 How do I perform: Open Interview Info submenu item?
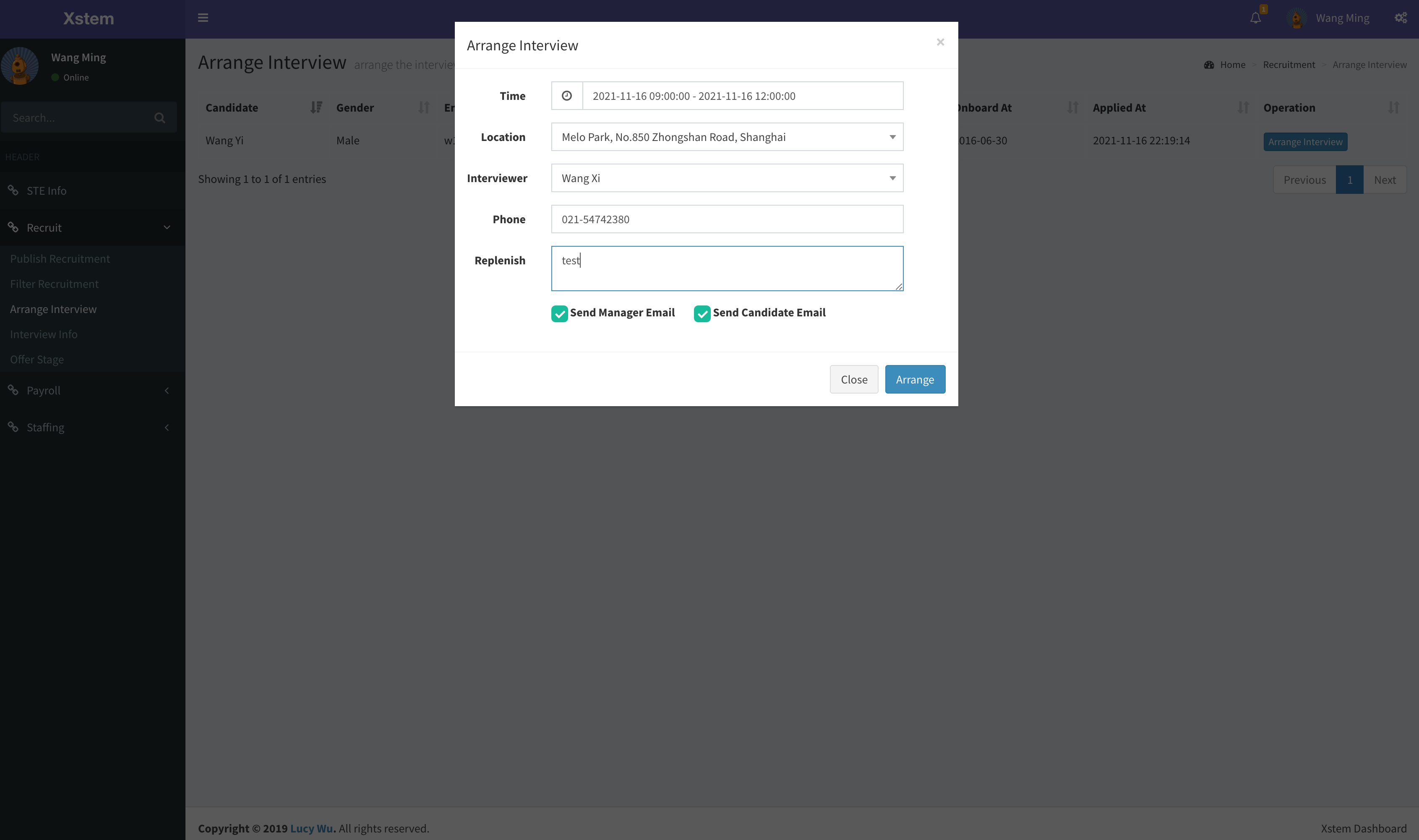(44, 334)
